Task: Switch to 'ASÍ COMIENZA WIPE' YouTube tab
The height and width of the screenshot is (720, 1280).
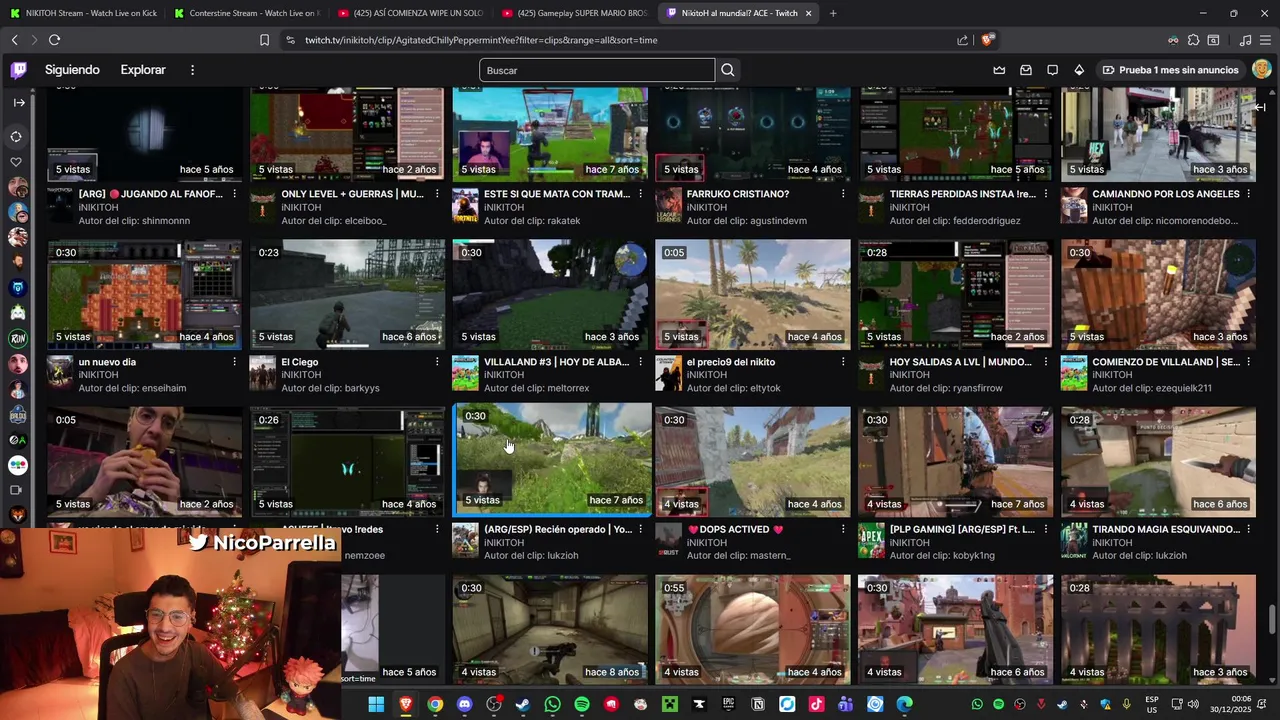Action: click(409, 13)
